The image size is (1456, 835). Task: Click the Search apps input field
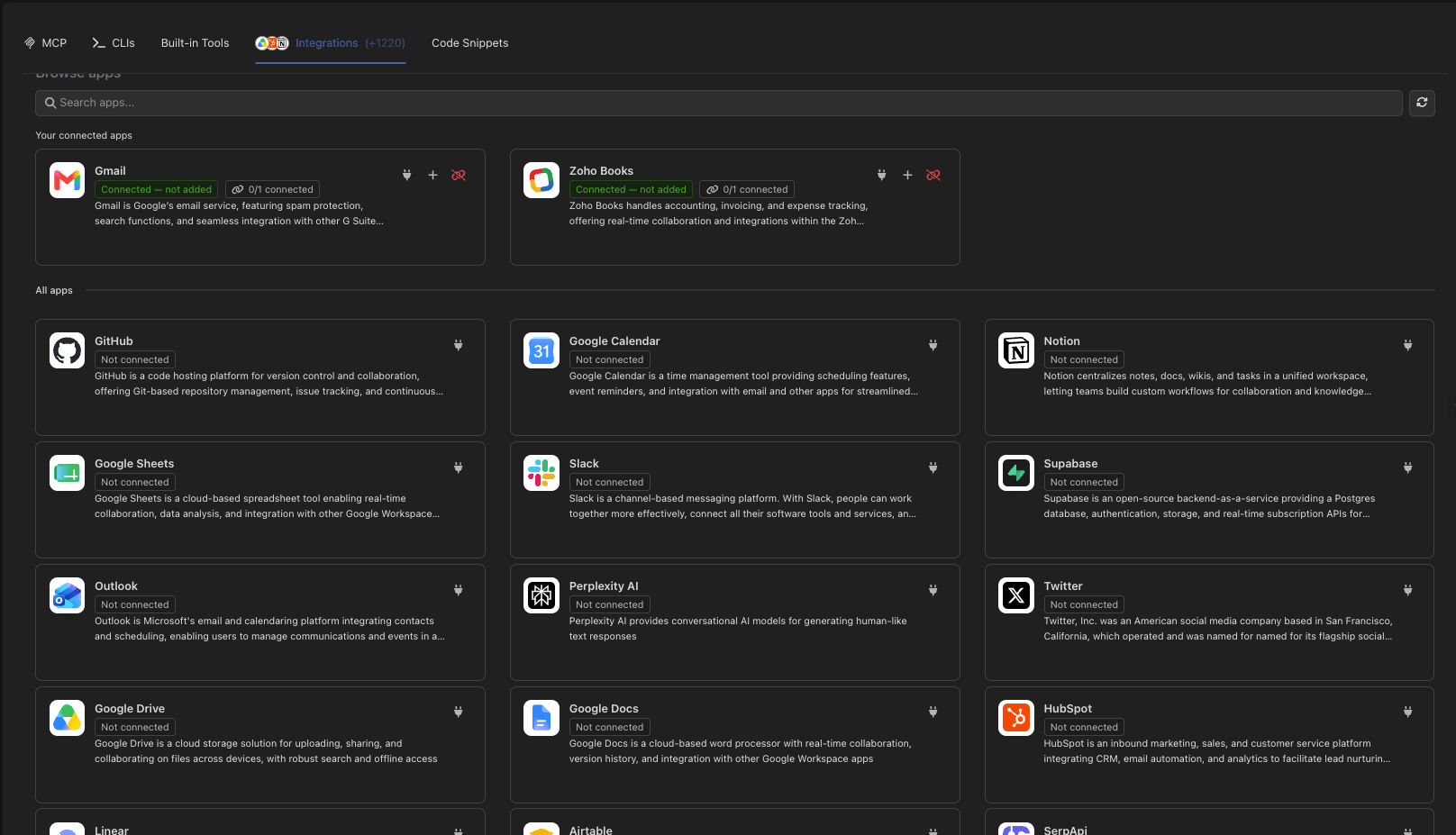pos(718,103)
